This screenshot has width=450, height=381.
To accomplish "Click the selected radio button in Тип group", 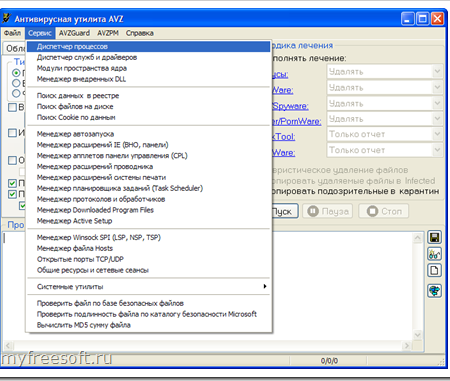I will (x=16, y=73).
